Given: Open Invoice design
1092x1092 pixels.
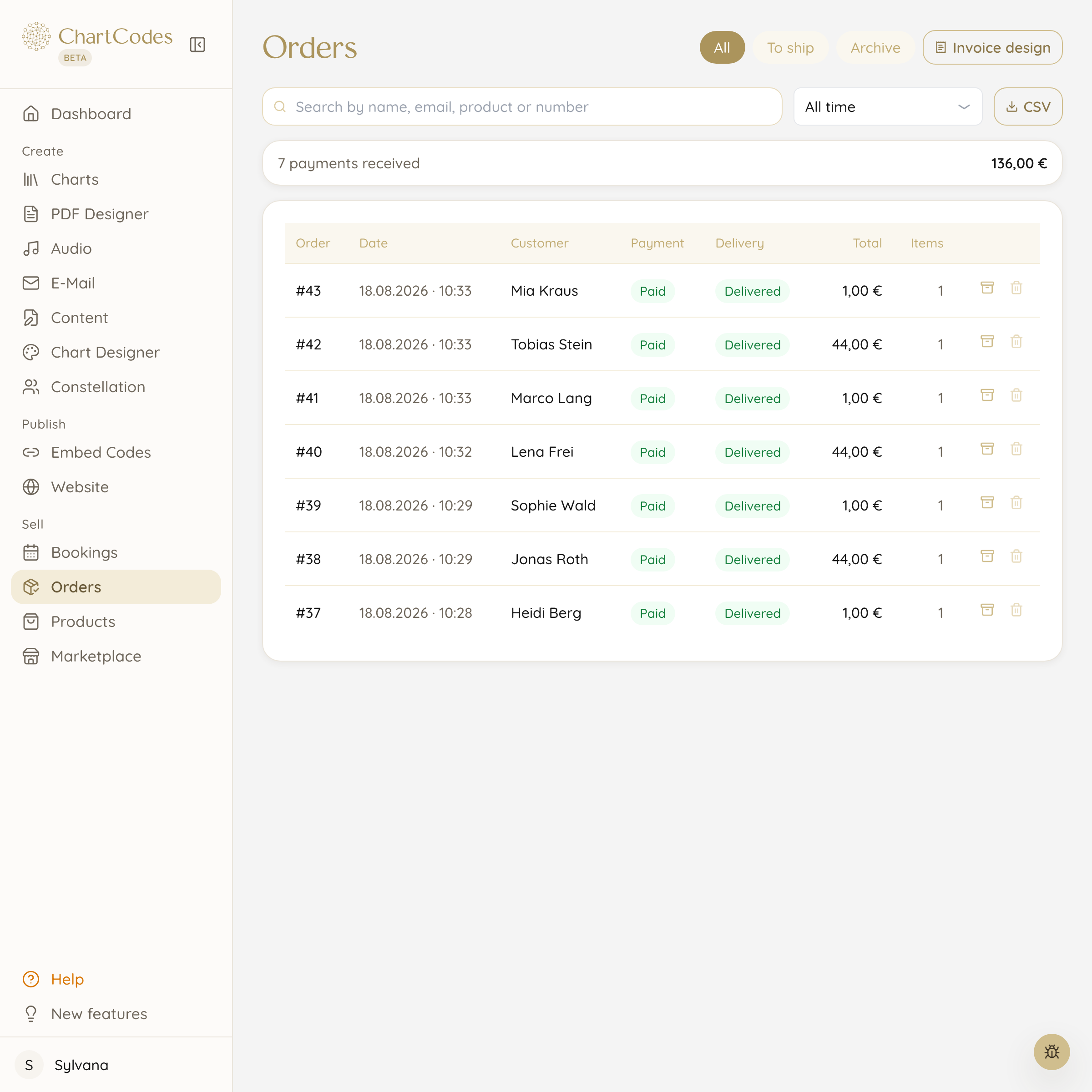Looking at the screenshot, I should coord(992,47).
